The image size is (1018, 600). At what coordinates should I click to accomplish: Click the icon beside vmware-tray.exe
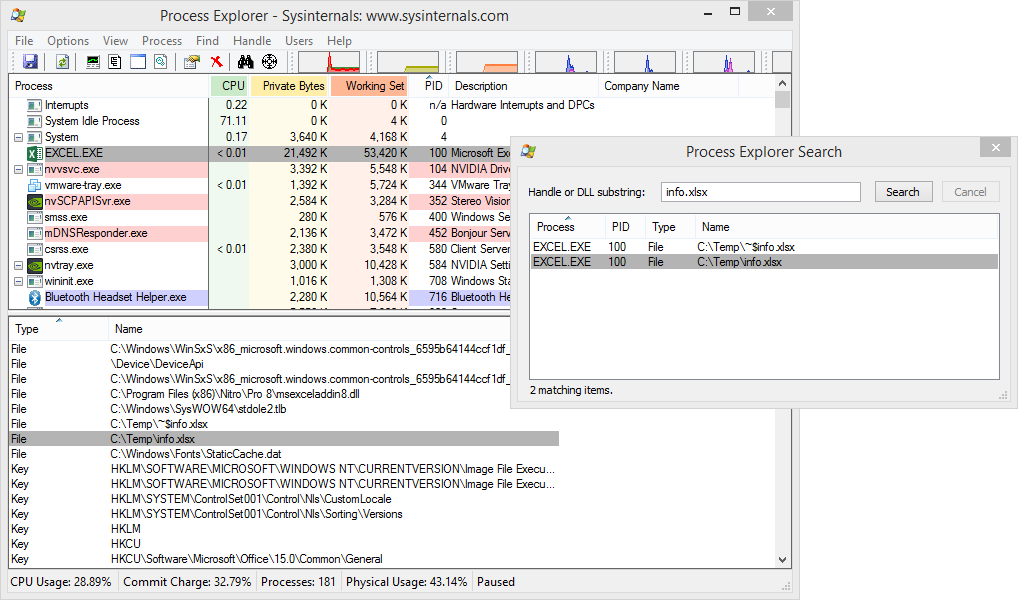pyautogui.click(x=34, y=185)
